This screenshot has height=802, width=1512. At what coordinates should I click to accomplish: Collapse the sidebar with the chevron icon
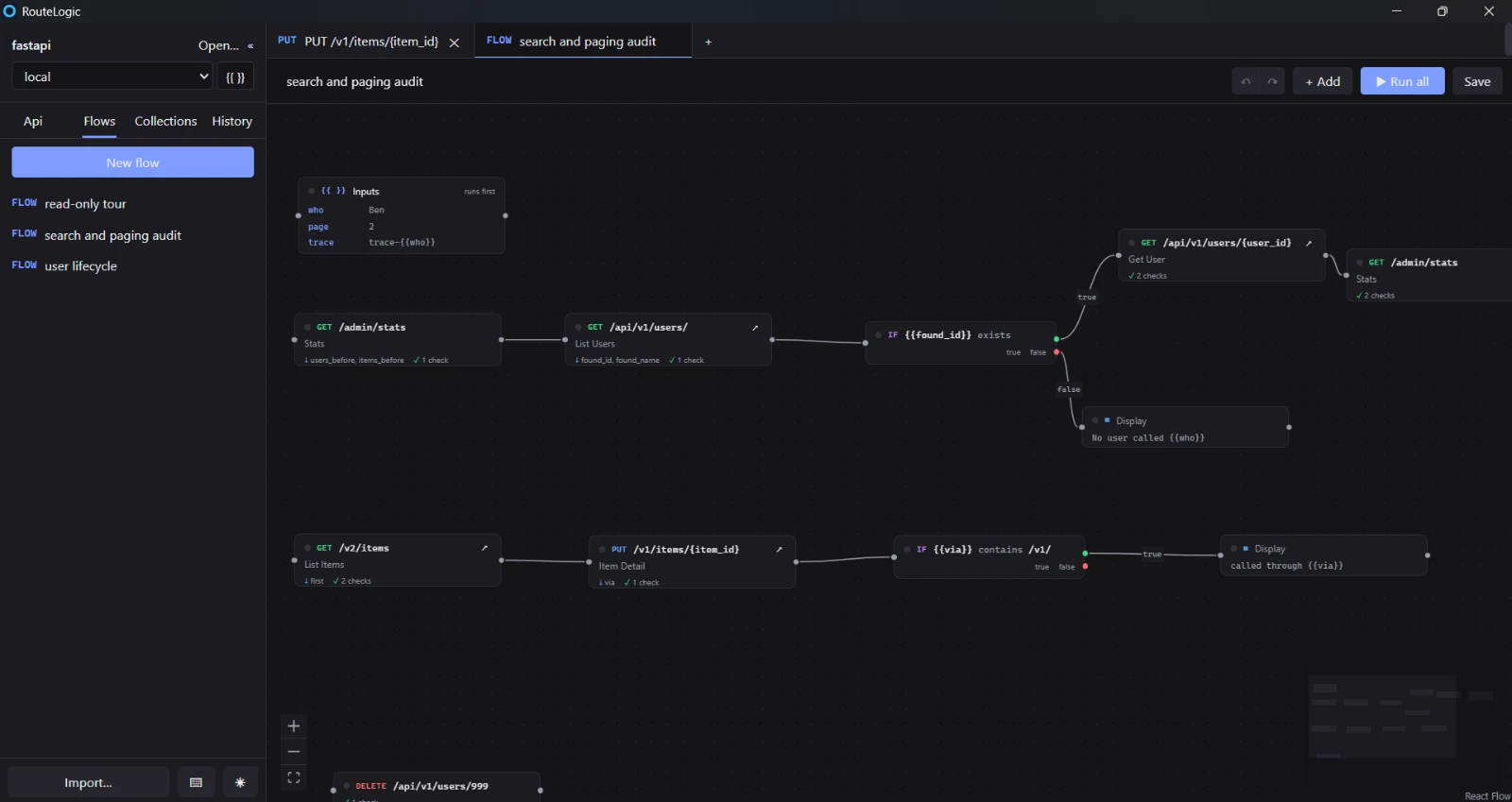(x=250, y=45)
